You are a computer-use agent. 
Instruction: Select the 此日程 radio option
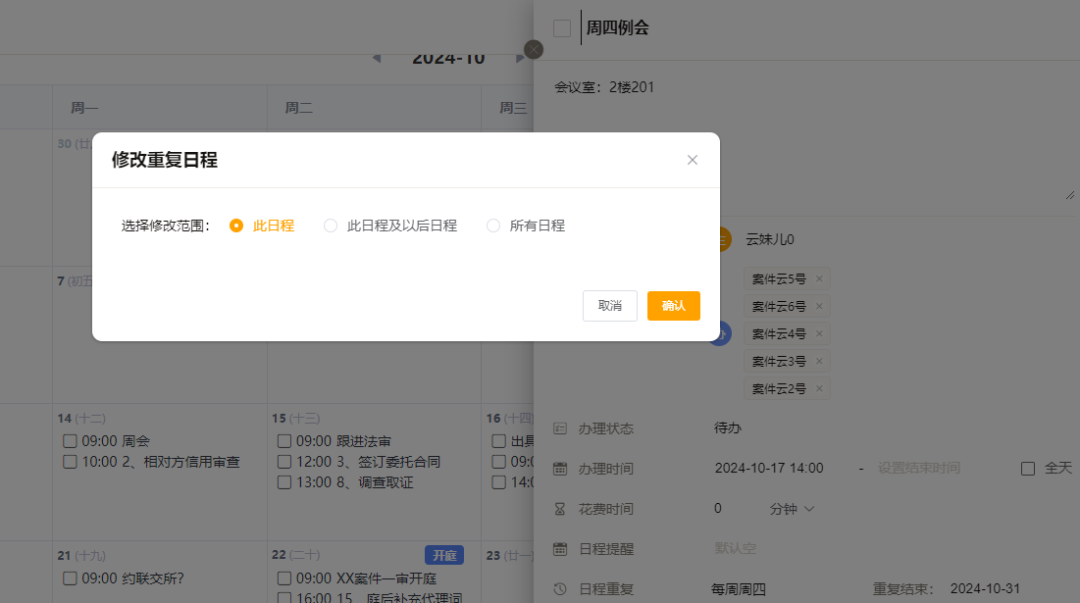pyautogui.click(x=237, y=226)
